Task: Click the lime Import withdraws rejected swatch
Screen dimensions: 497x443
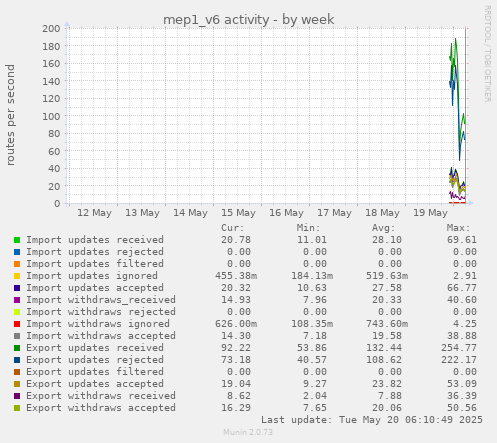Action: (x=17, y=312)
